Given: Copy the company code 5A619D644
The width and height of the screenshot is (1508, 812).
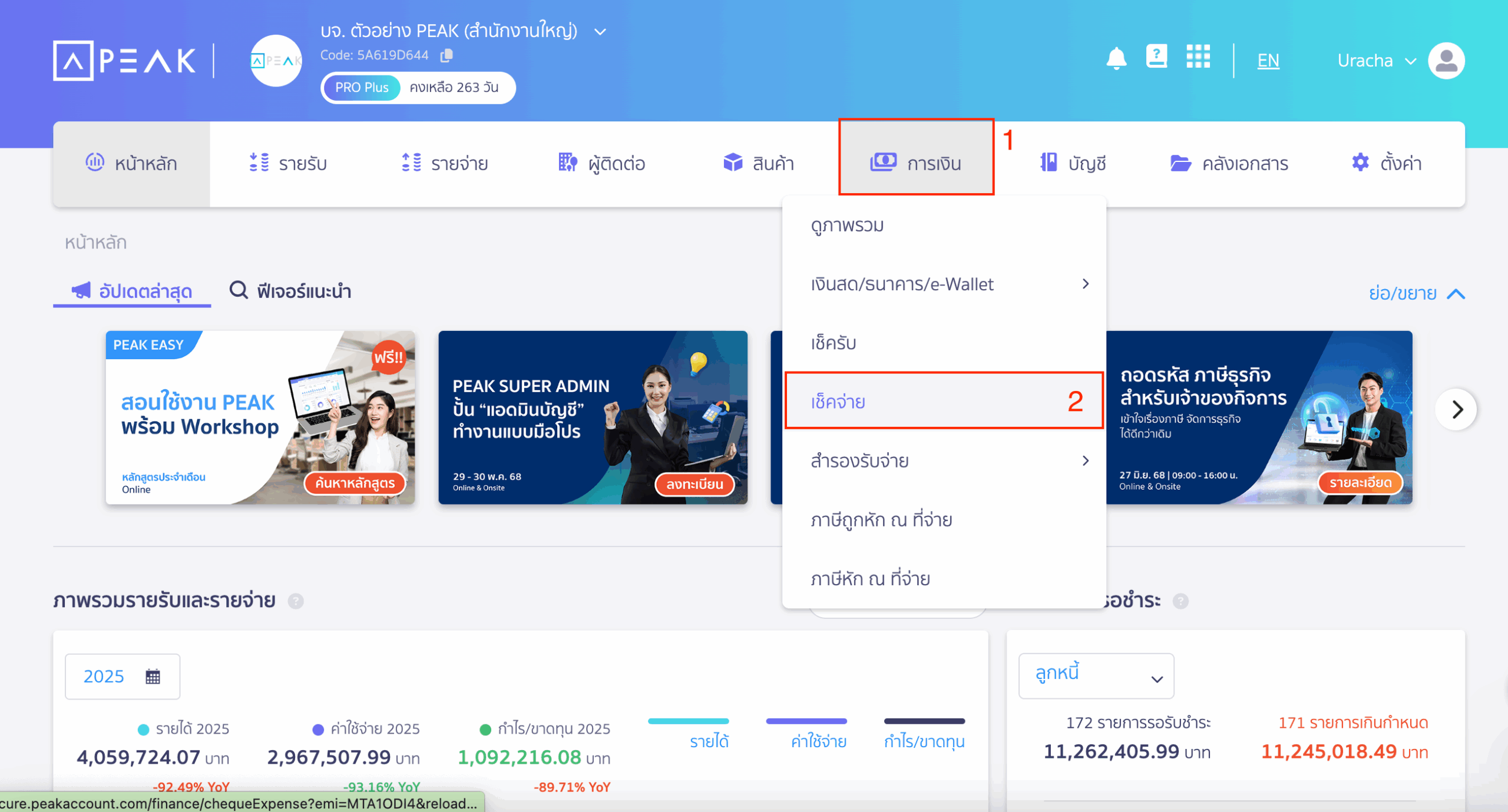Looking at the screenshot, I should [x=447, y=55].
